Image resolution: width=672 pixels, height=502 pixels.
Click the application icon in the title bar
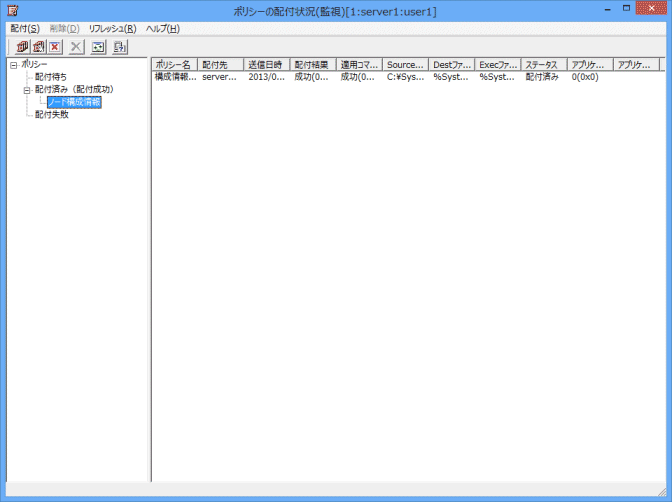point(12,10)
